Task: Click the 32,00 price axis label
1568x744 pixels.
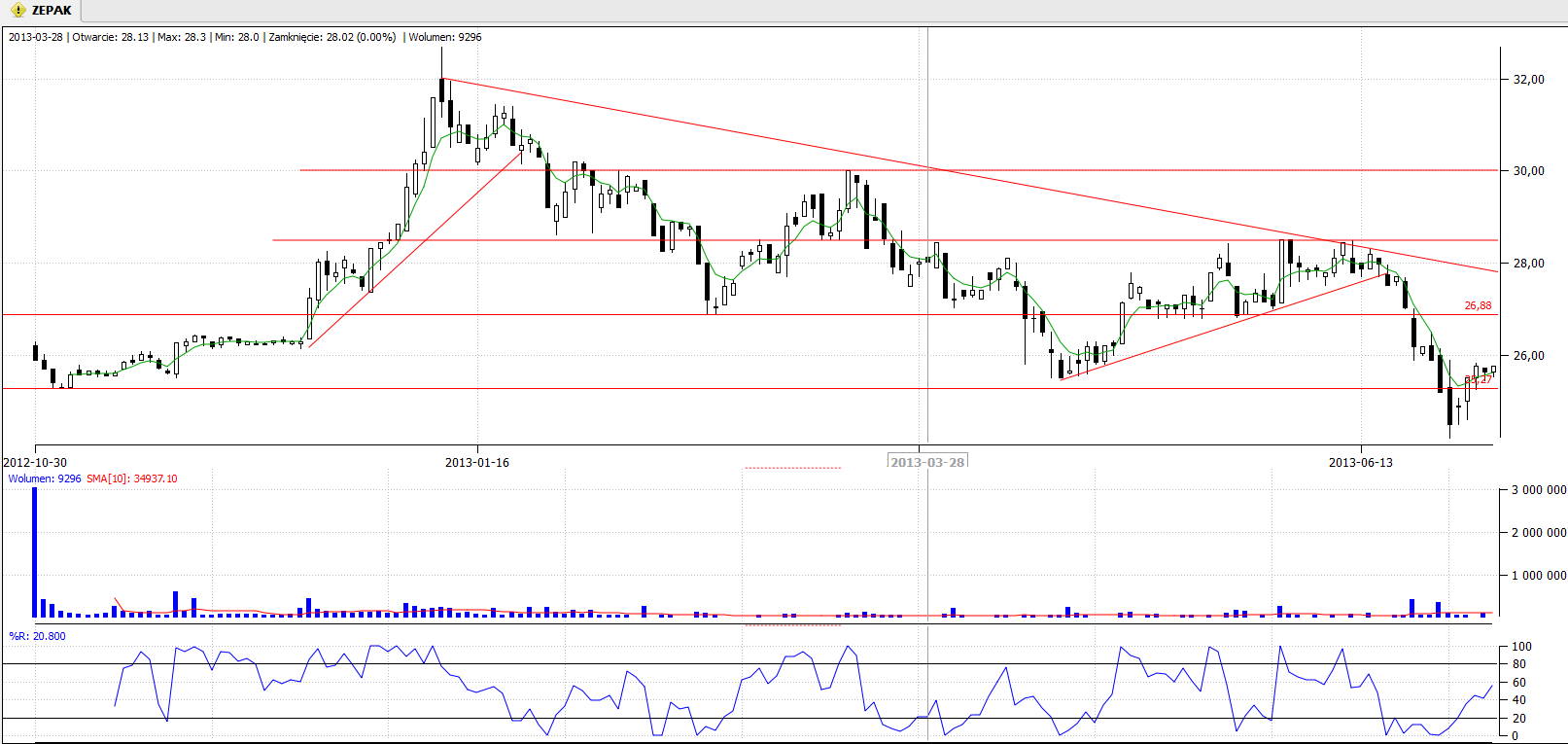Action: tap(1528, 80)
